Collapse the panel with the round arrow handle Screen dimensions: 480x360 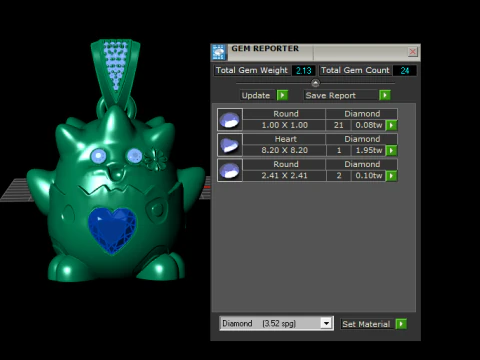pyautogui.click(x=315, y=83)
